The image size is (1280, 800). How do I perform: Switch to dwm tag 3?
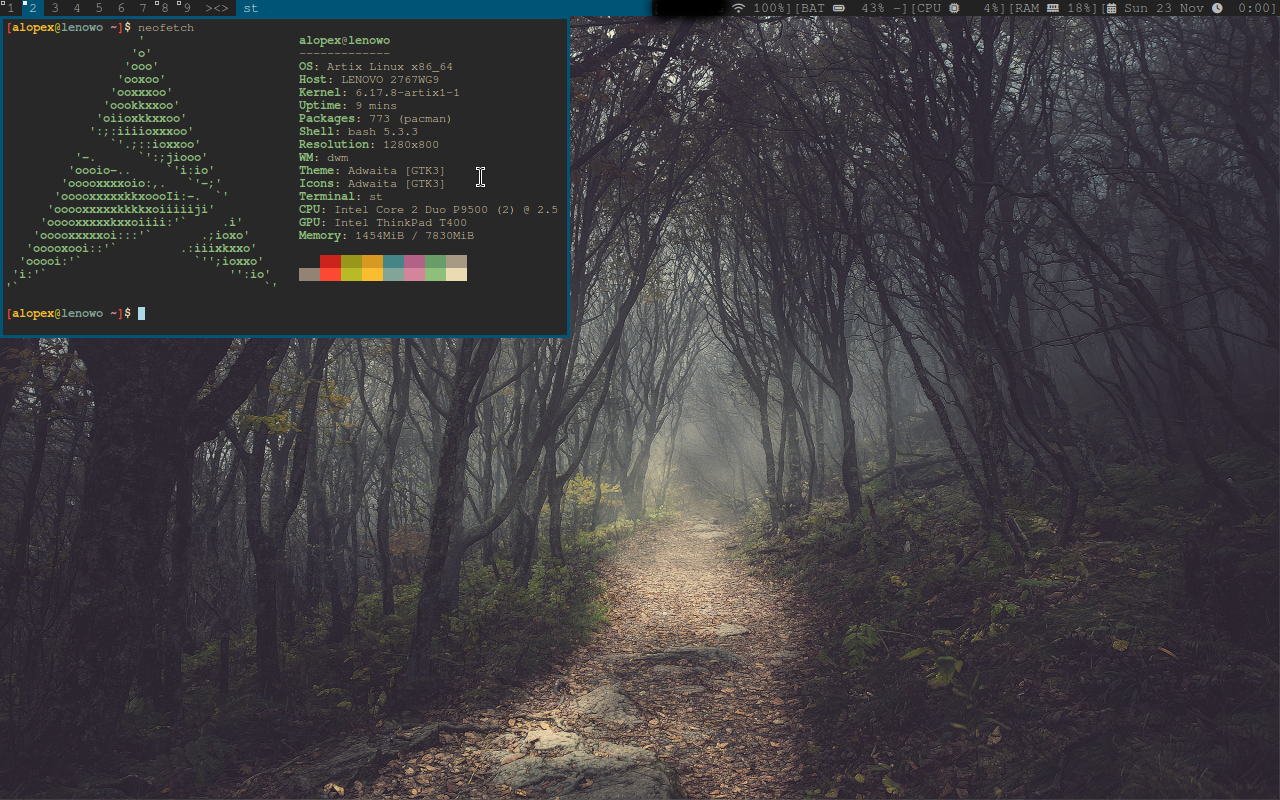coord(55,8)
